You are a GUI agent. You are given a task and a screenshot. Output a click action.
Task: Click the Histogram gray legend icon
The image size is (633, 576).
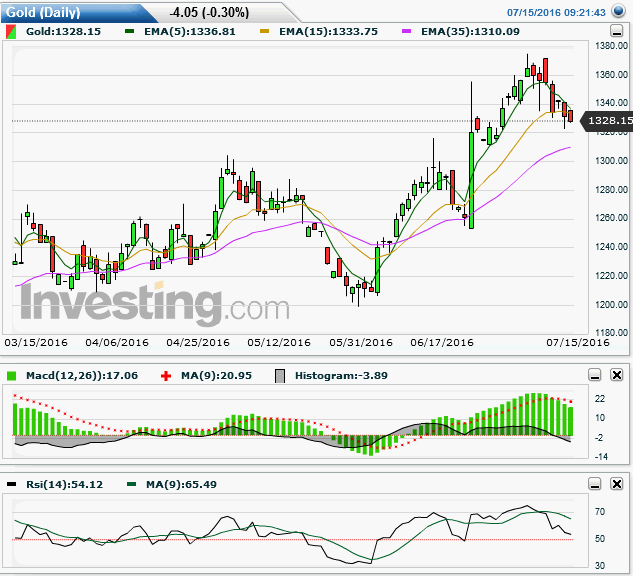point(279,376)
